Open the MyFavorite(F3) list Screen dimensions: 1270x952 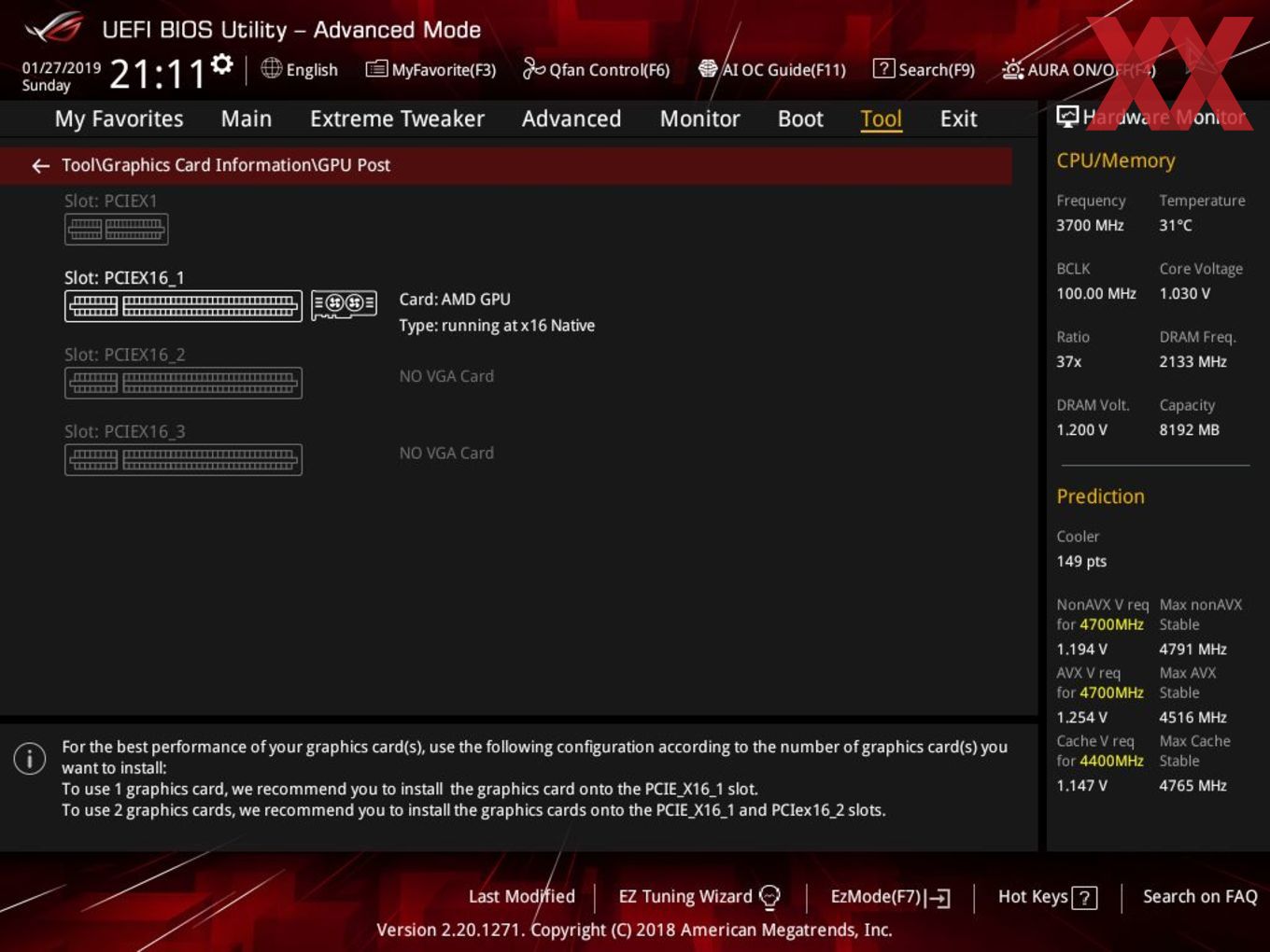pos(430,69)
